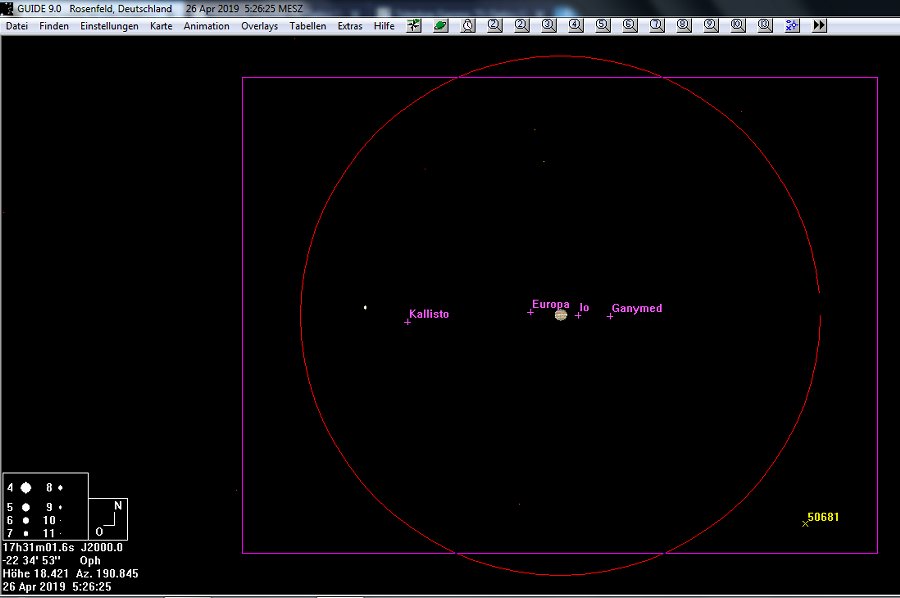The image size is (900, 598).
Task: Open the Extras menu
Action: [350, 26]
